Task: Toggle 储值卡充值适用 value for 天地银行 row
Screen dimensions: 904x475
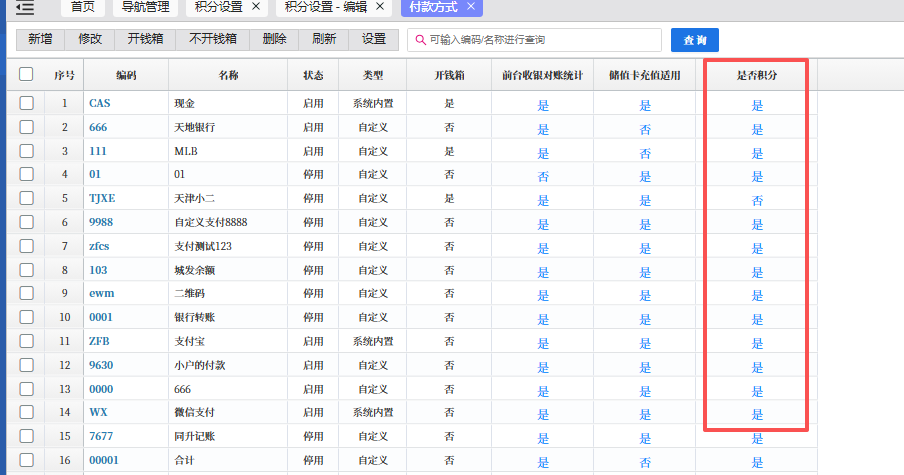Action: 645,130
